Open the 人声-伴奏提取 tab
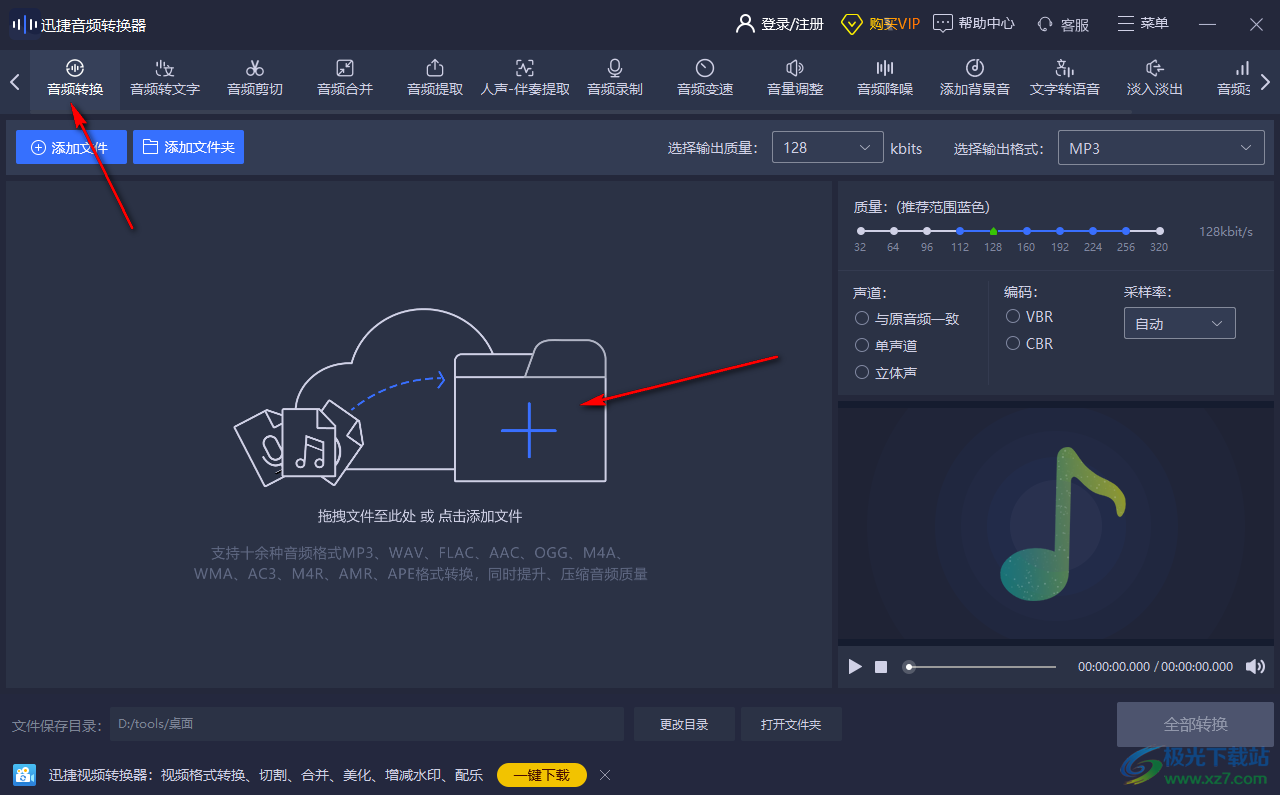The image size is (1280, 795). [525, 78]
